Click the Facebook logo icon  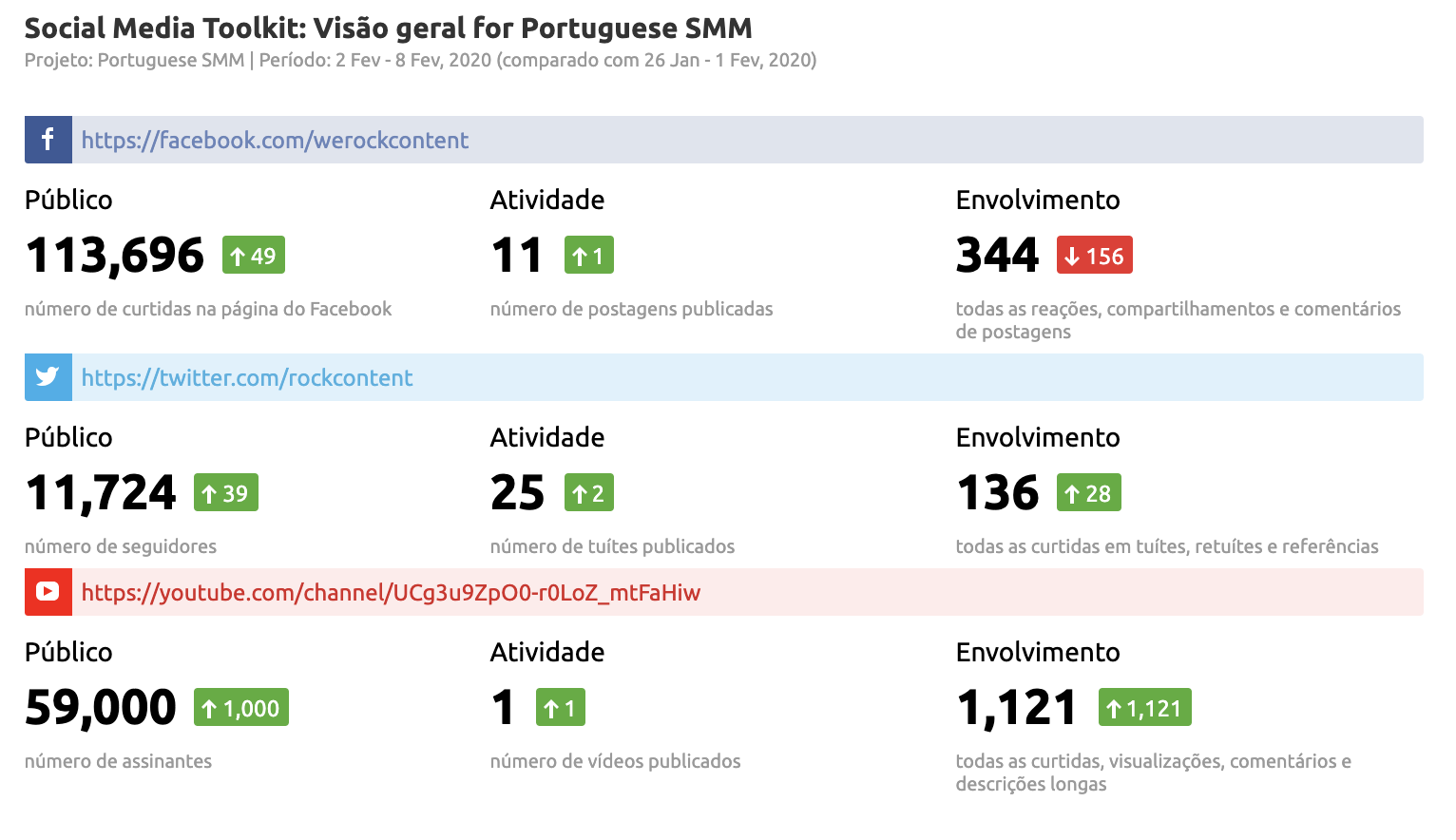click(48, 140)
